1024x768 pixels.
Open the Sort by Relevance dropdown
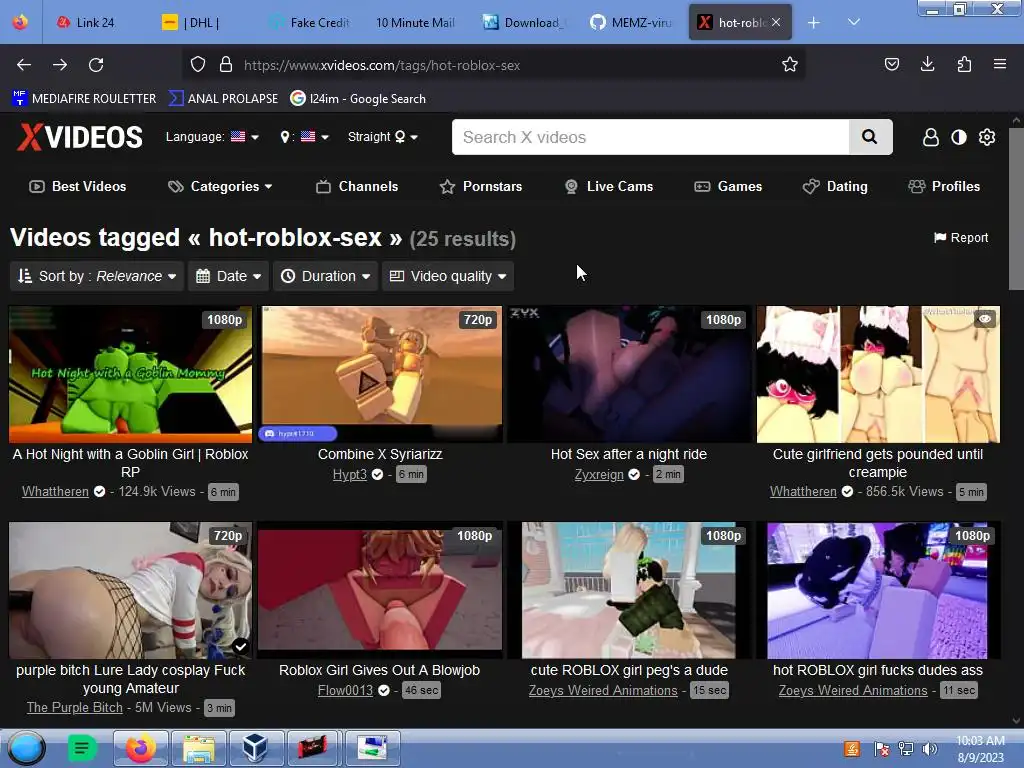click(98, 276)
